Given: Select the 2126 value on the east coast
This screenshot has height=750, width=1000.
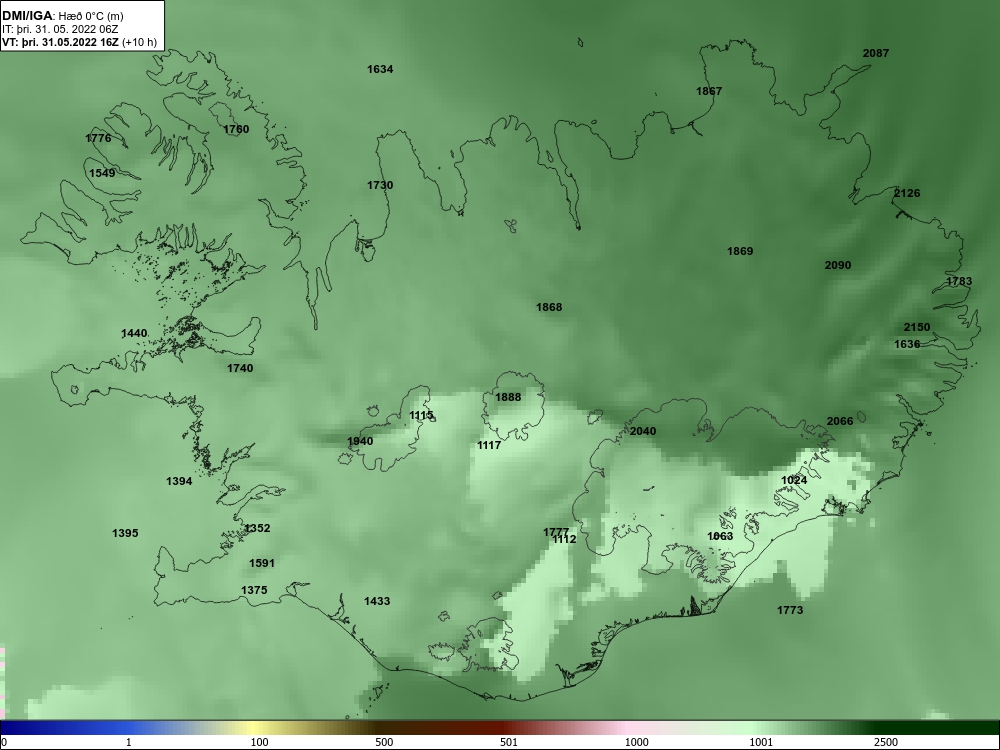Looking at the screenshot, I should point(907,193).
